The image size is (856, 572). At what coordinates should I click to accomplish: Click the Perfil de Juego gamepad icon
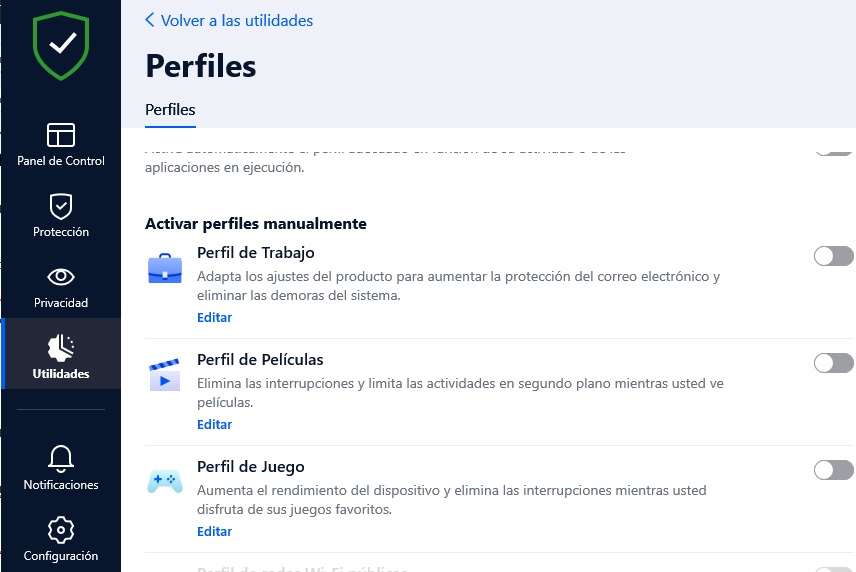pos(165,481)
